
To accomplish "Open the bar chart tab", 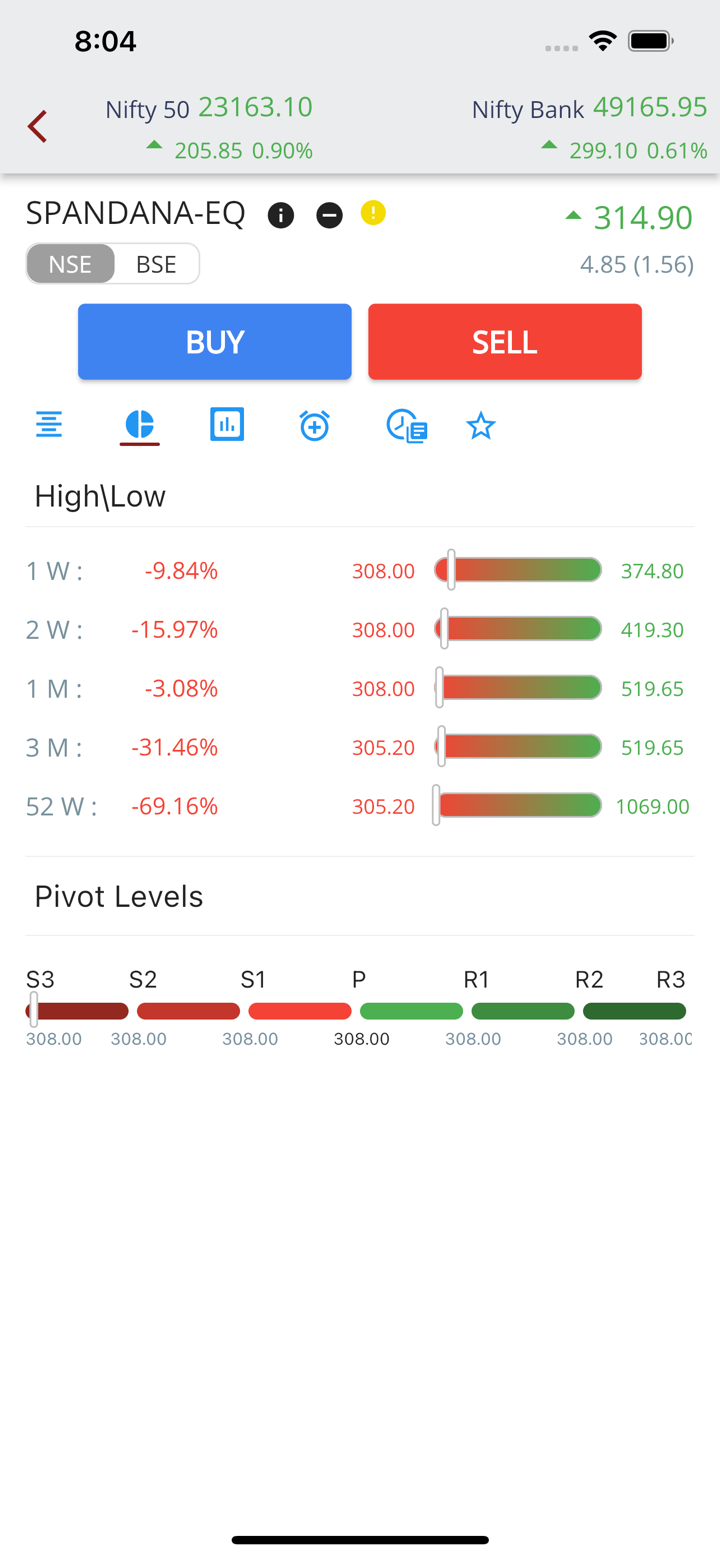I will (227, 425).
